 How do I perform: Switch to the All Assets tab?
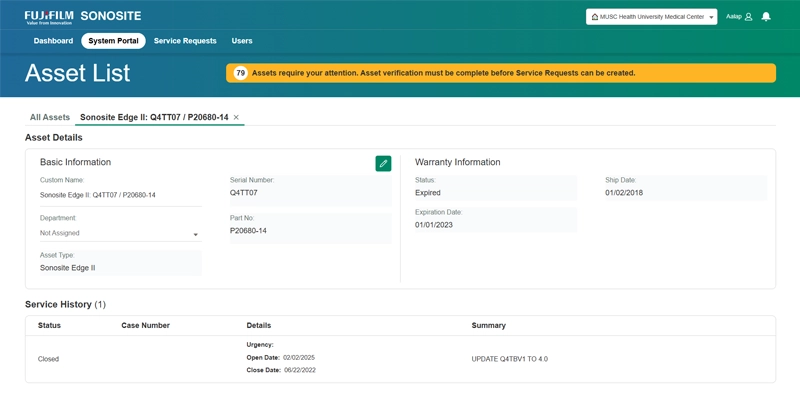click(x=49, y=117)
